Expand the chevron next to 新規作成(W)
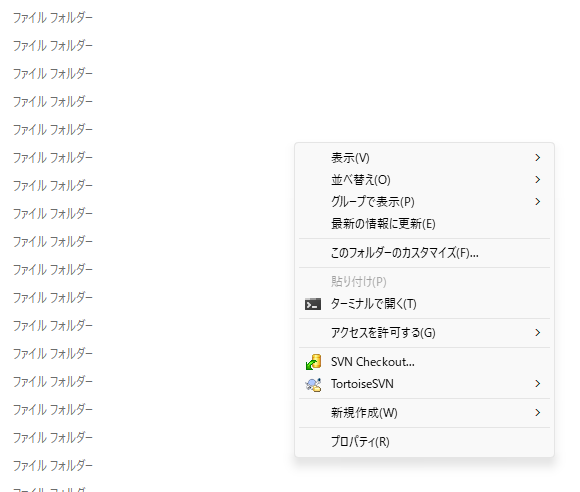 [x=538, y=413]
